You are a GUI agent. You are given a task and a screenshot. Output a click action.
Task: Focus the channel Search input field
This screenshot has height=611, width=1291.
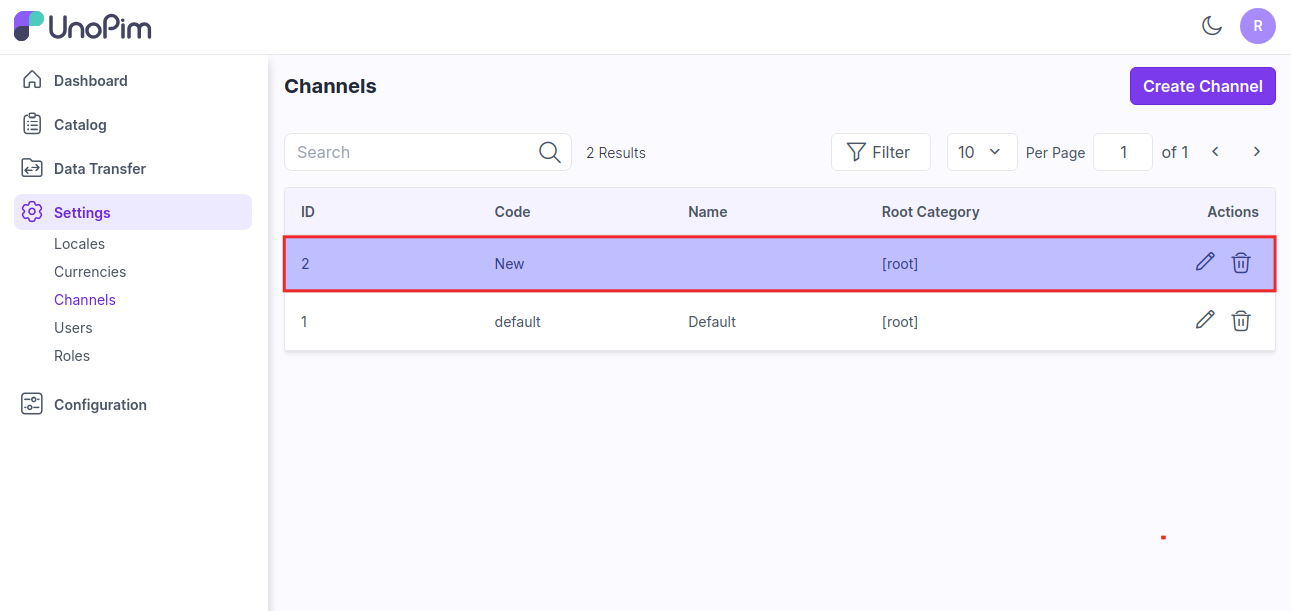[412, 152]
